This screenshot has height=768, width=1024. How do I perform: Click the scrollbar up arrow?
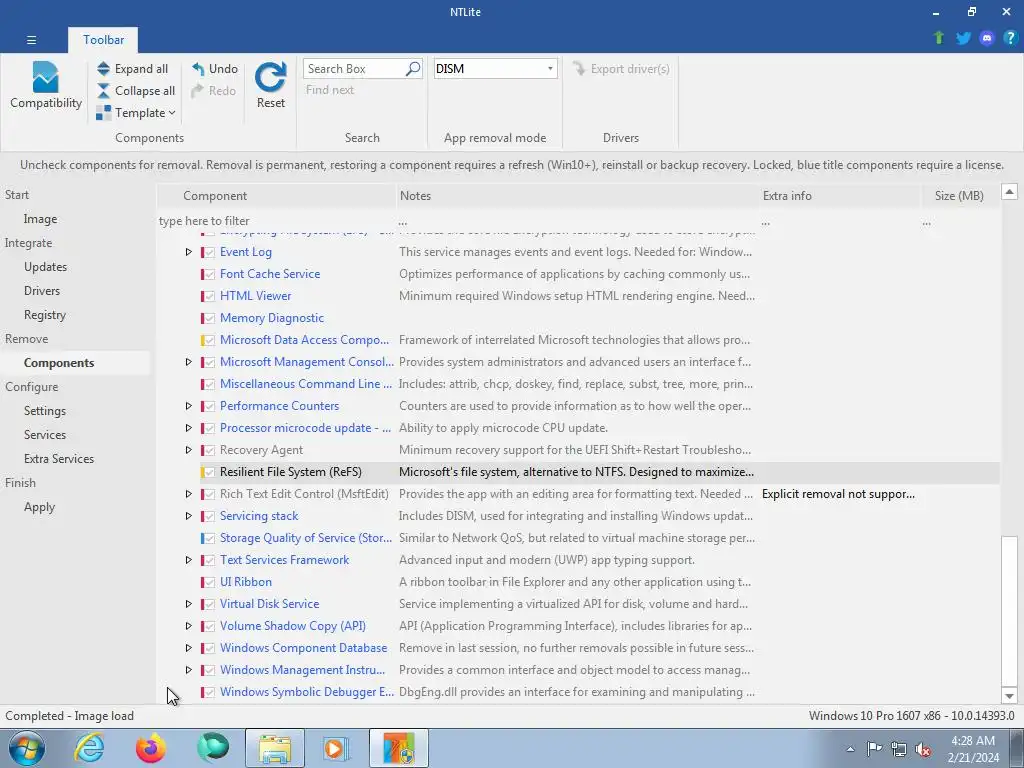(x=1009, y=192)
